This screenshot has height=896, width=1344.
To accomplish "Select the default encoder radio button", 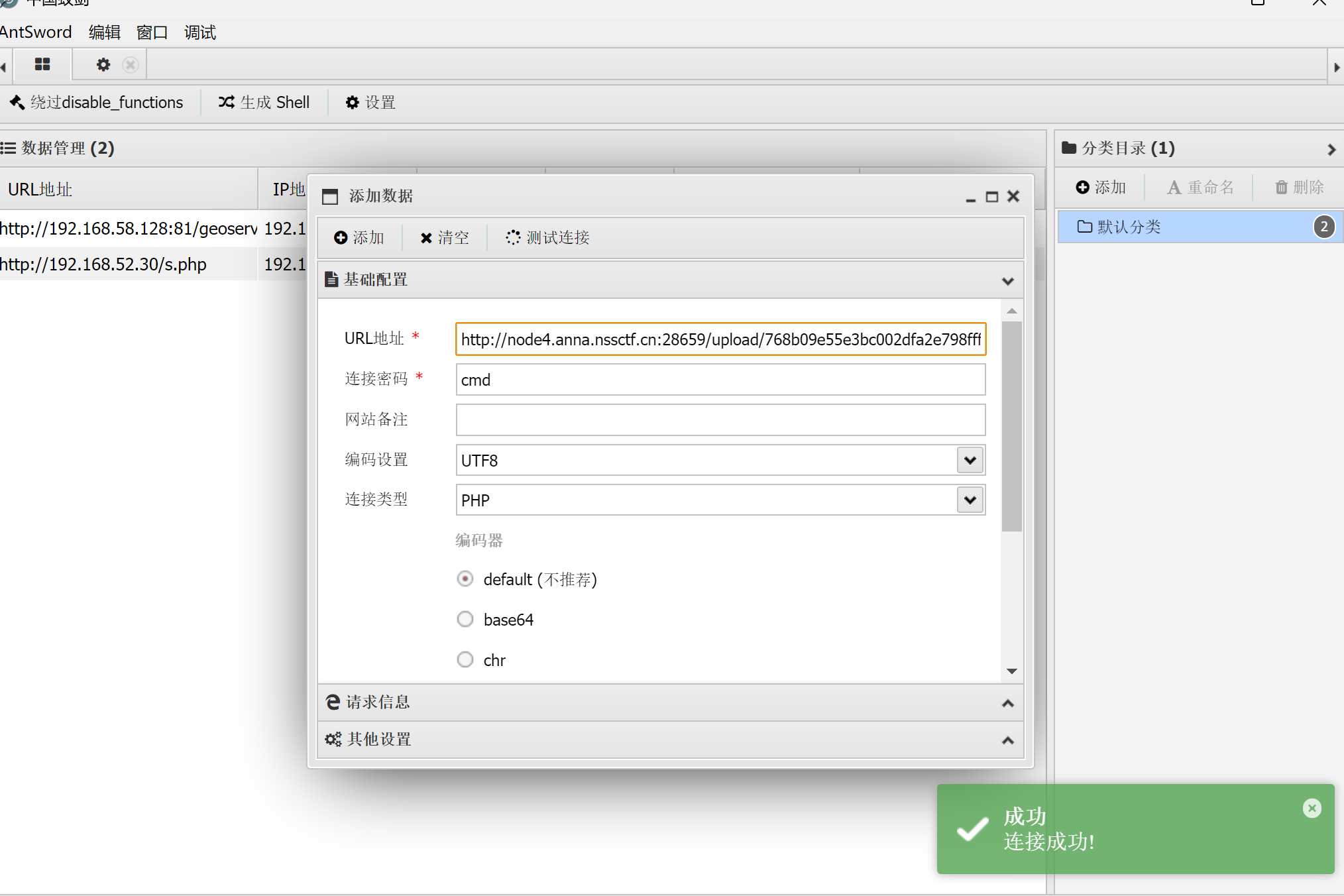I will 465,579.
